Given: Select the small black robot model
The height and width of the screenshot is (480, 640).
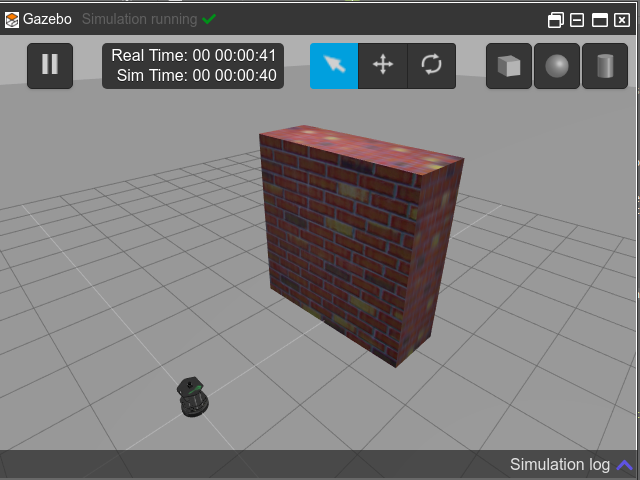Looking at the screenshot, I should (x=193, y=397).
